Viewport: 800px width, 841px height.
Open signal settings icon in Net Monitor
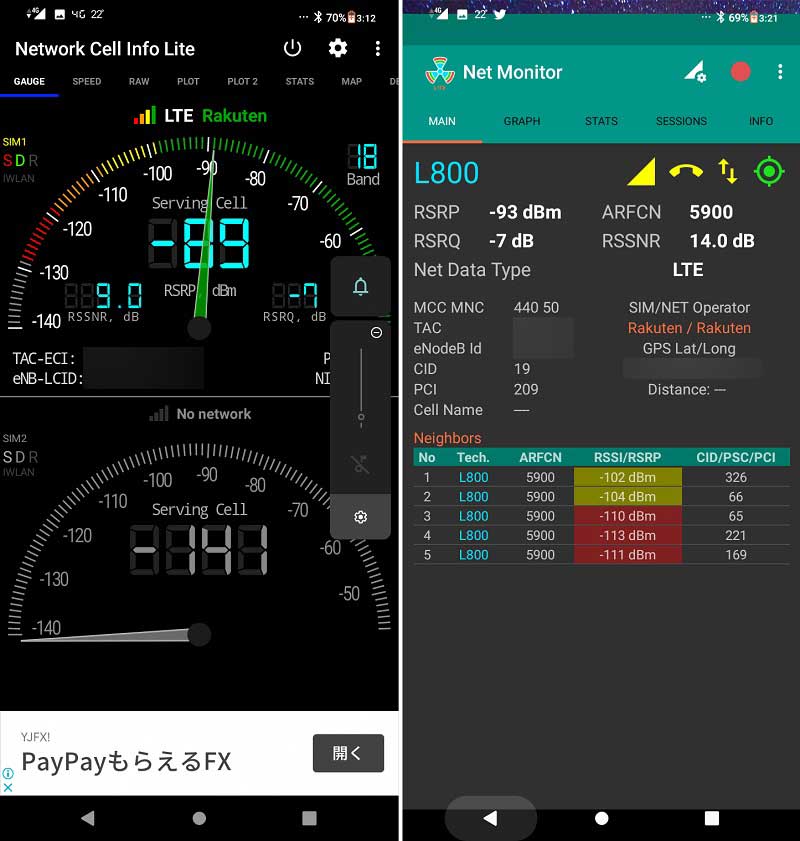(x=695, y=71)
